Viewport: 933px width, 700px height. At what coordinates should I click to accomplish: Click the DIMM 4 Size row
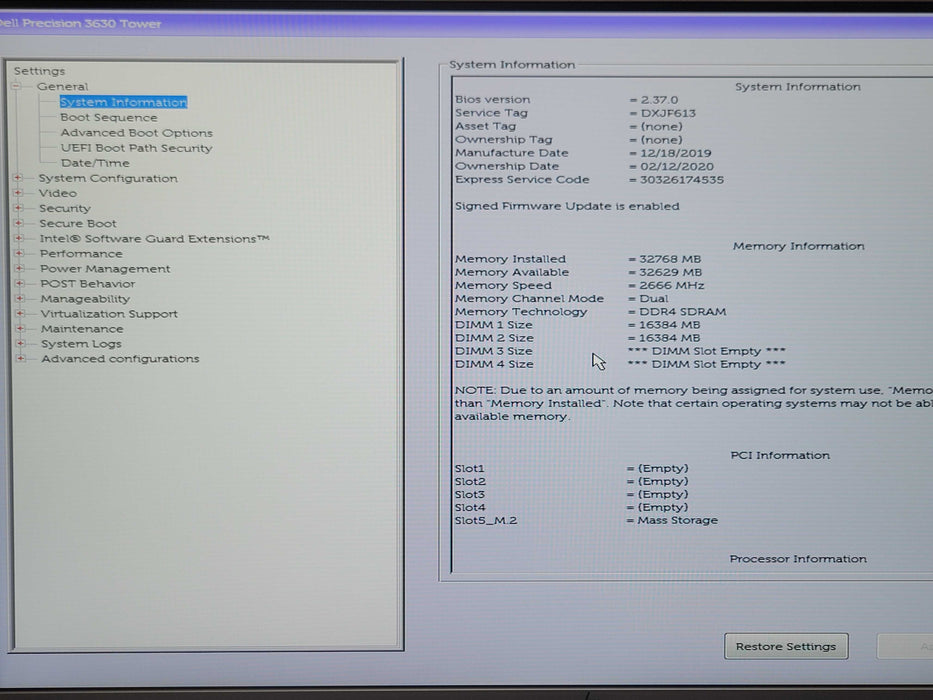pos(620,364)
